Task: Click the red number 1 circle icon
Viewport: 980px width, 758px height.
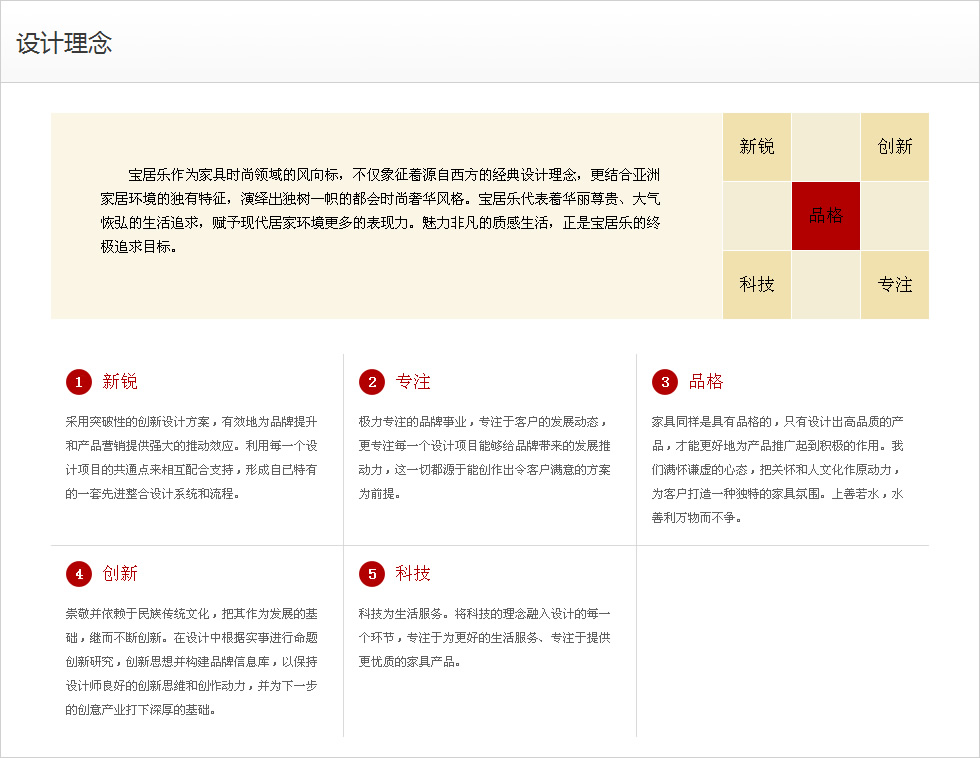Action: click(79, 382)
